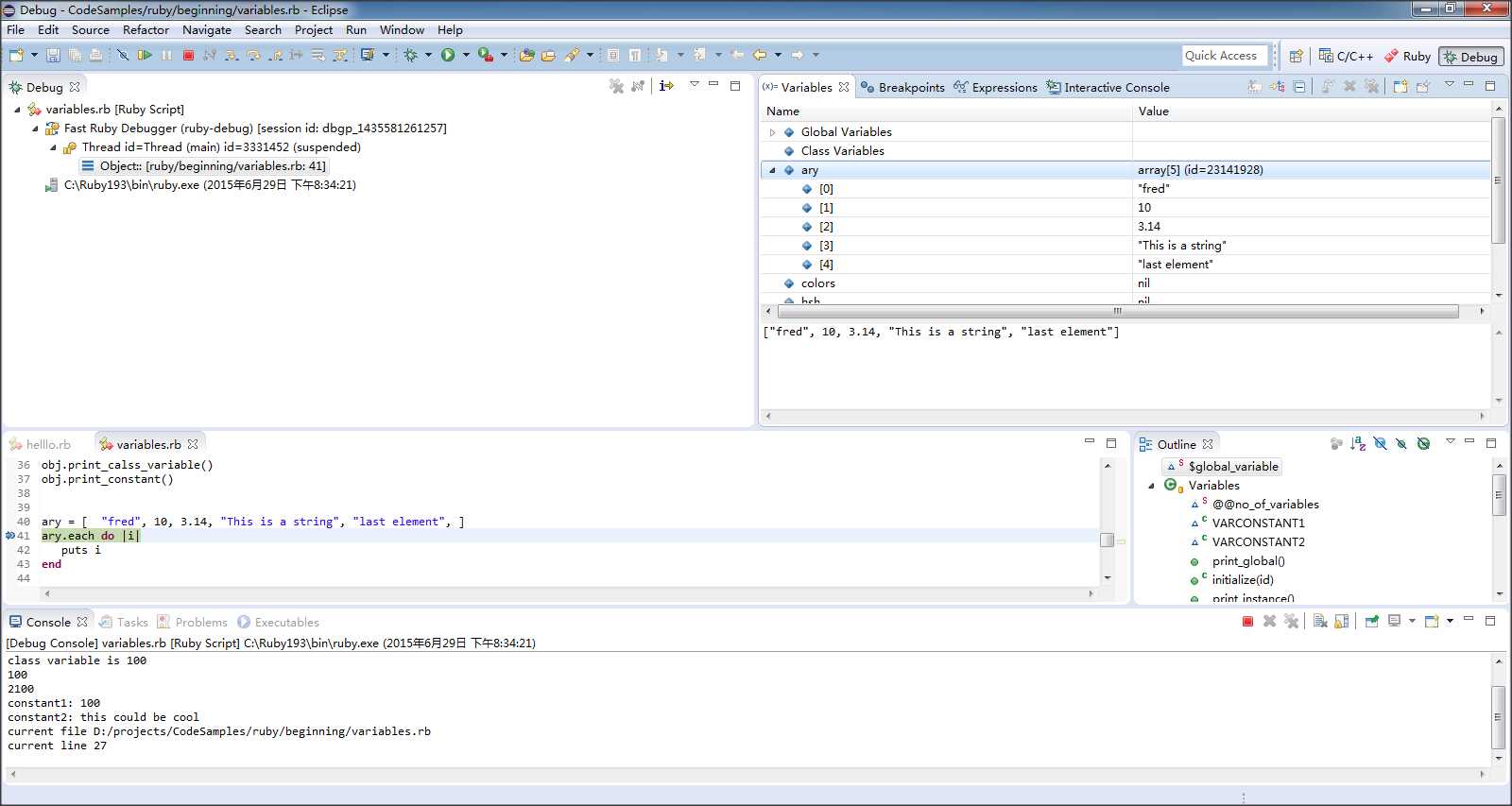1512x806 pixels.
Task: Open the Run launch dropdown arrow
Action: click(x=466, y=55)
